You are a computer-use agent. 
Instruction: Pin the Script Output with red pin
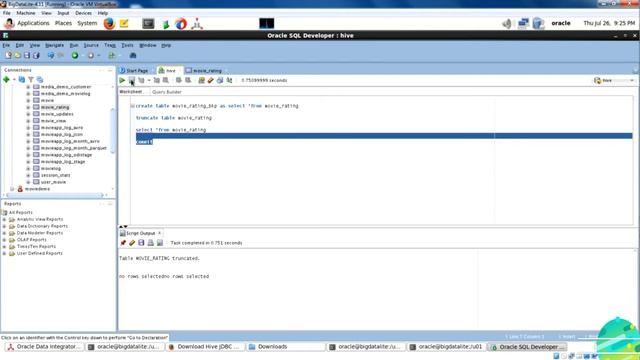pos(123,243)
